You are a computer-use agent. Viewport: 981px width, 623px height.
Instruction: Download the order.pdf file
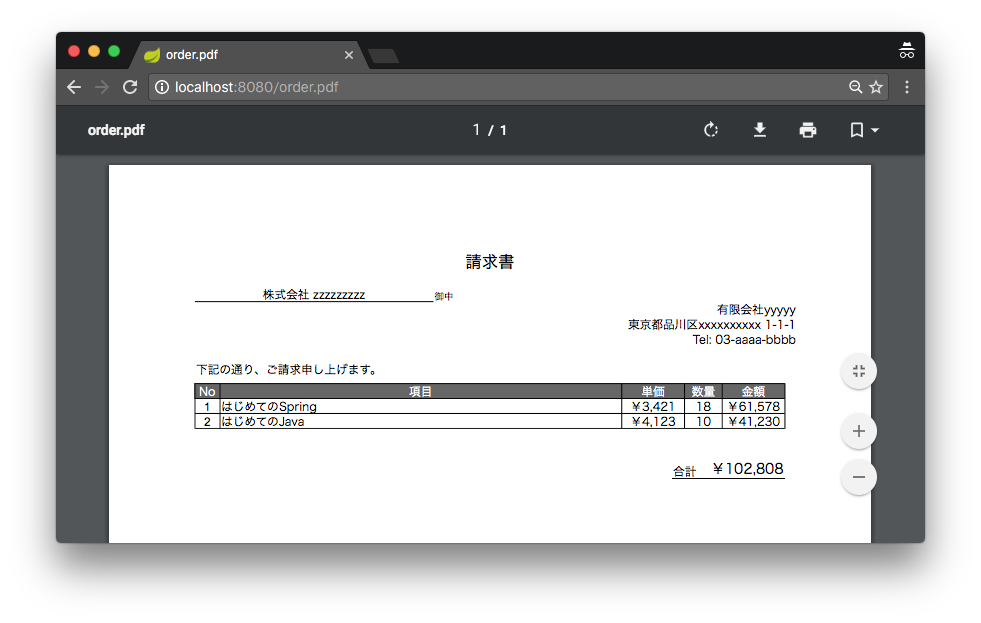[x=760, y=130]
